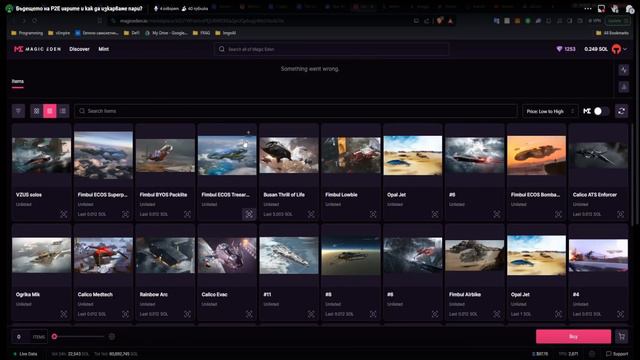Click the items count input showing 0

click(x=19, y=337)
